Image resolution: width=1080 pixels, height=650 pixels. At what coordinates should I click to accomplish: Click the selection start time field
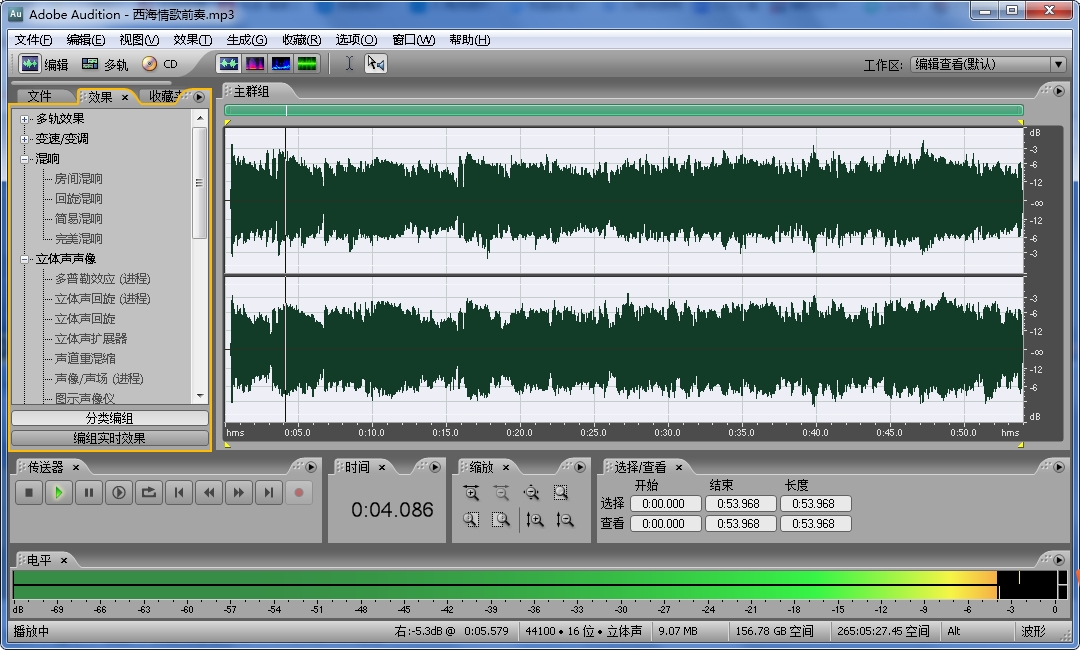pyautogui.click(x=664, y=504)
